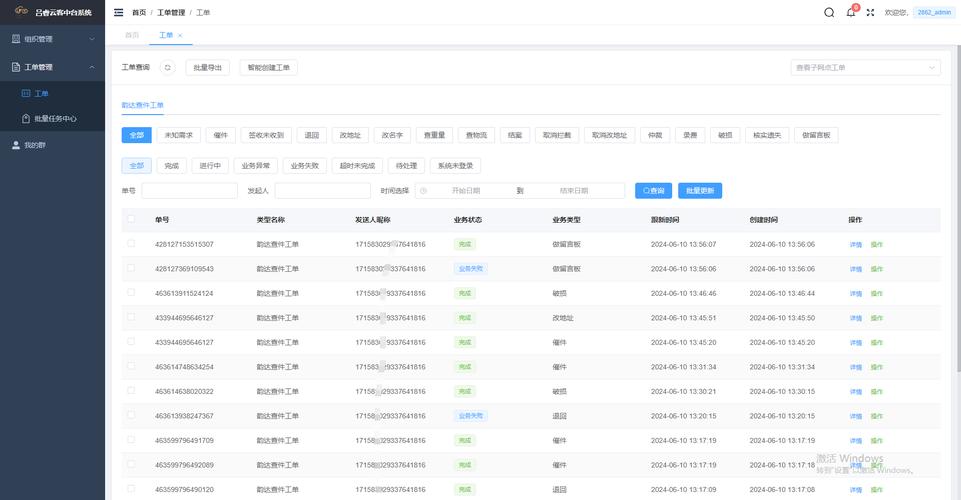Collapse the sidebar with the hamburger icon

pyautogui.click(x=119, y=12)
